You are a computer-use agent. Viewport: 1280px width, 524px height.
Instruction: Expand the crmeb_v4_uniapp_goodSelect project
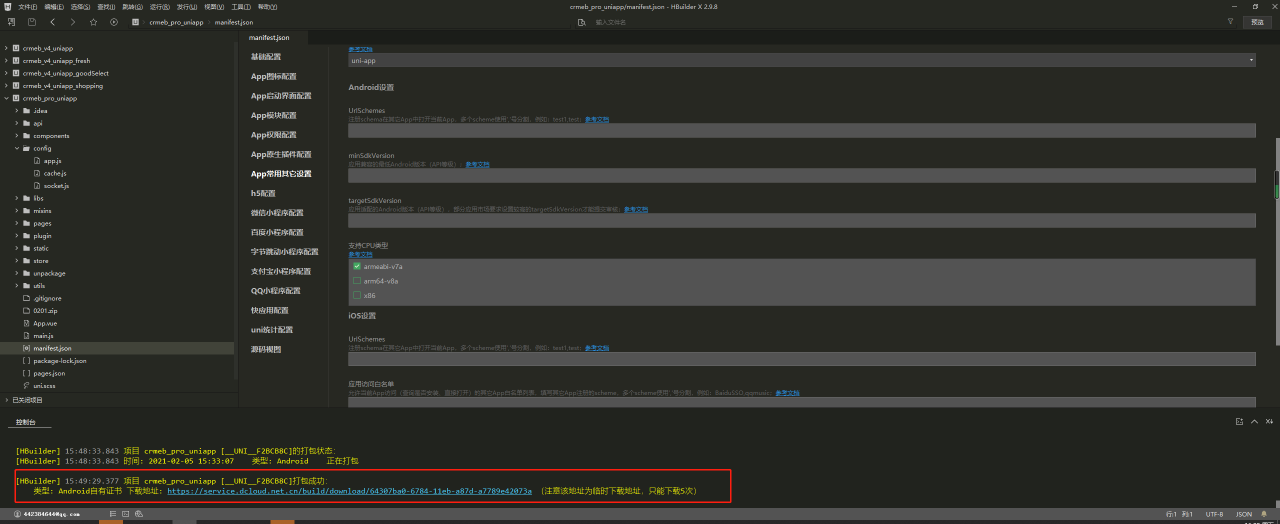[x=6, y=73]
